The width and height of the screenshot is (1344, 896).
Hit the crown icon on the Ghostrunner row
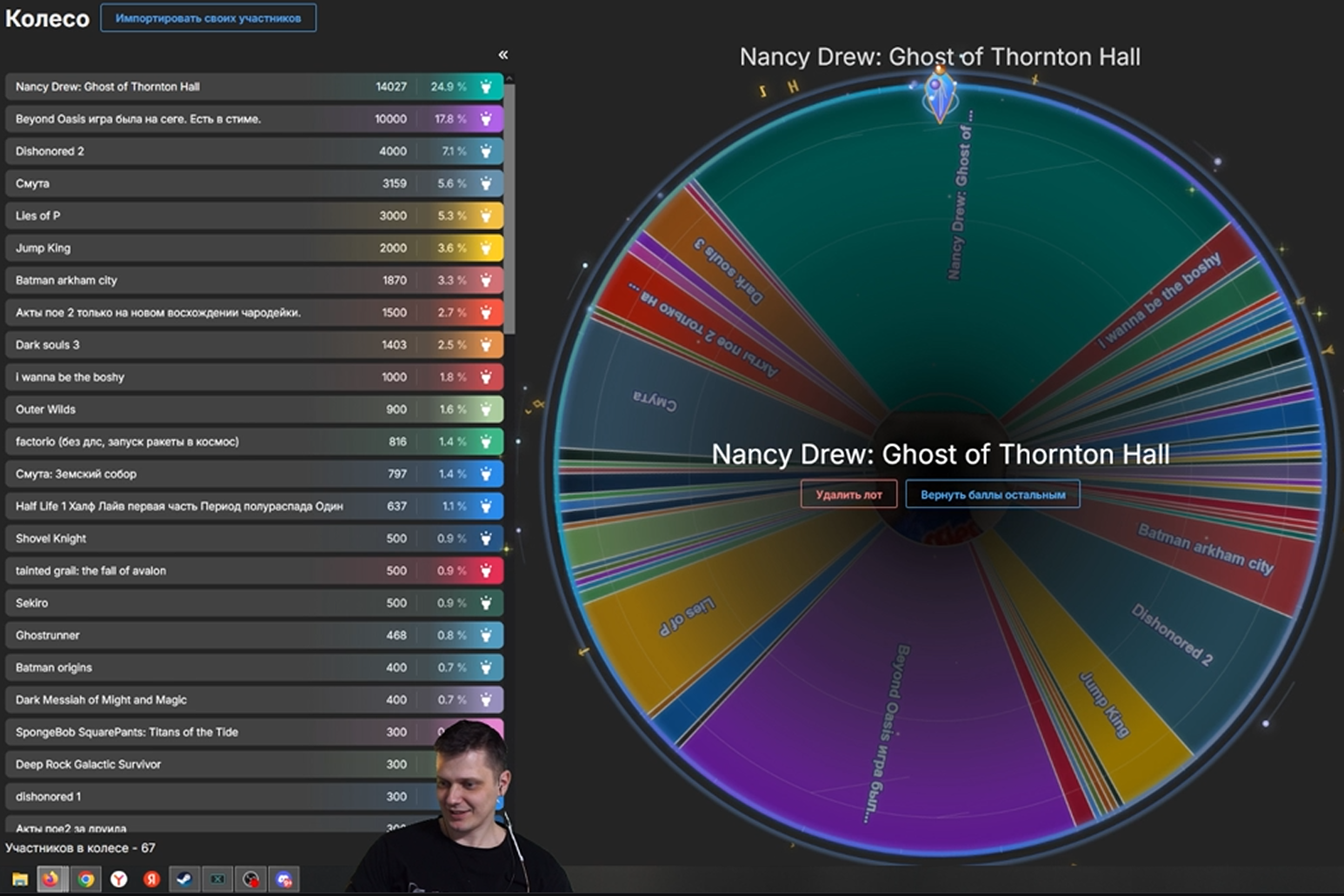(486, 635)
